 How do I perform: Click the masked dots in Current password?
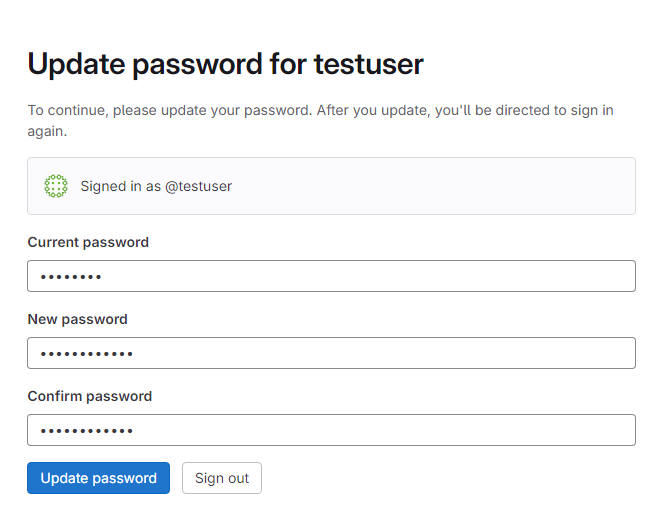click(71, 277)
